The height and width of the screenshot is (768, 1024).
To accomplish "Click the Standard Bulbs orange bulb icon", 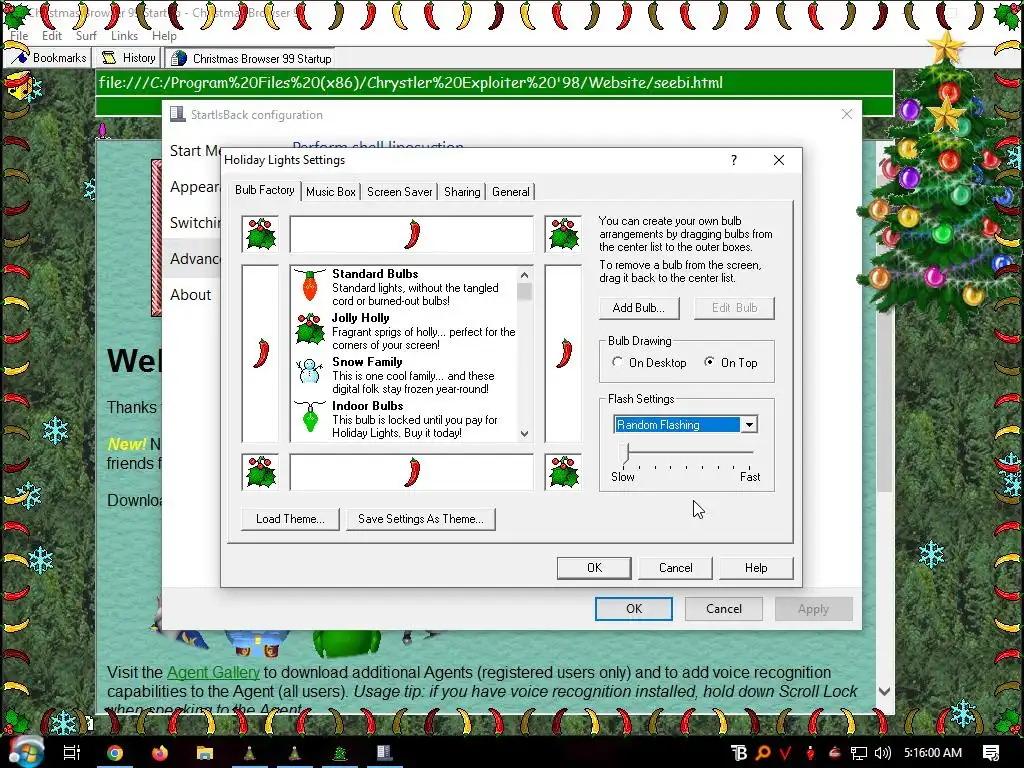I will pos(310,286).
